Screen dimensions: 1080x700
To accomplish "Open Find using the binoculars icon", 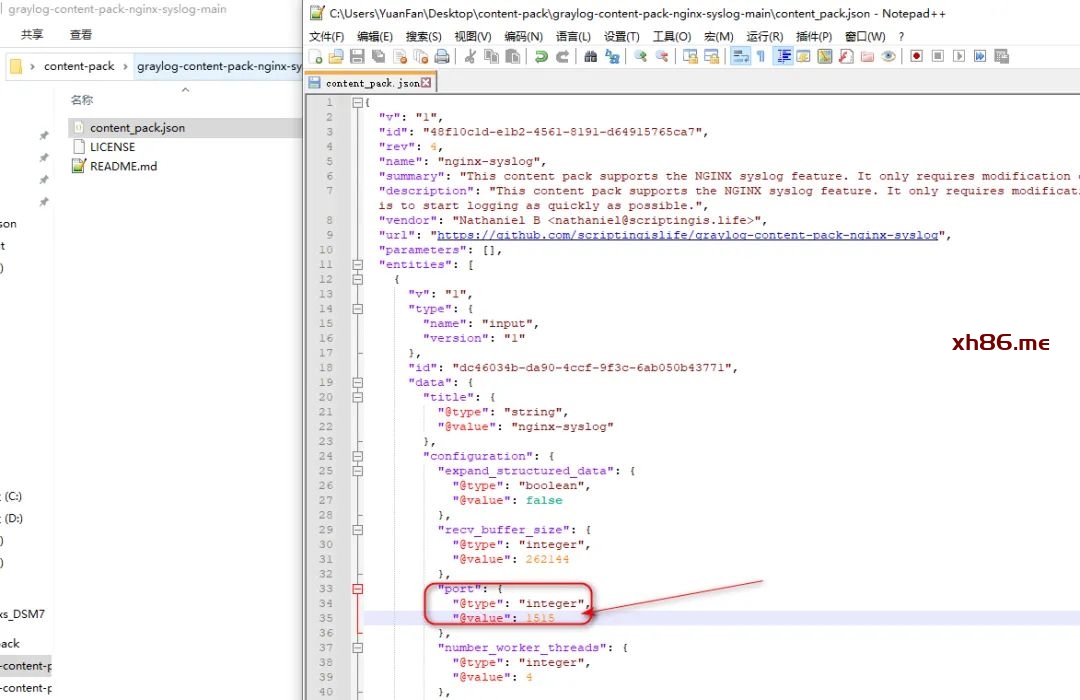I will click(x=590, y=57).
